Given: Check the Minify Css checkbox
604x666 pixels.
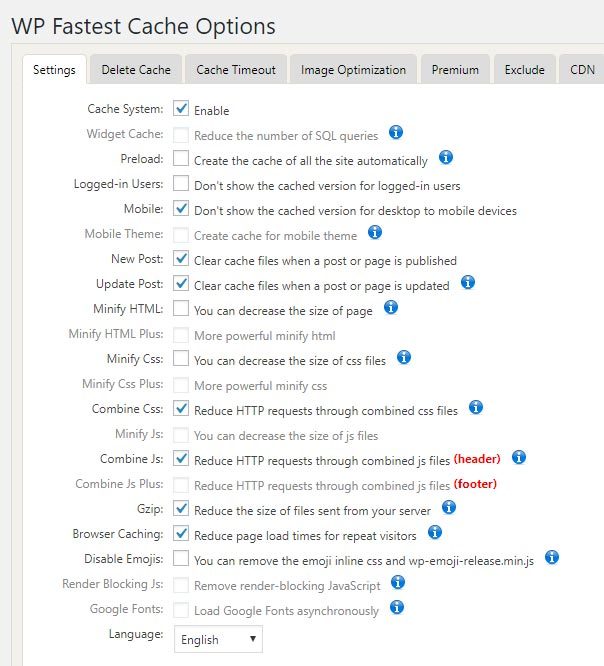Looking at the screenshot, I should coord(181,358).
